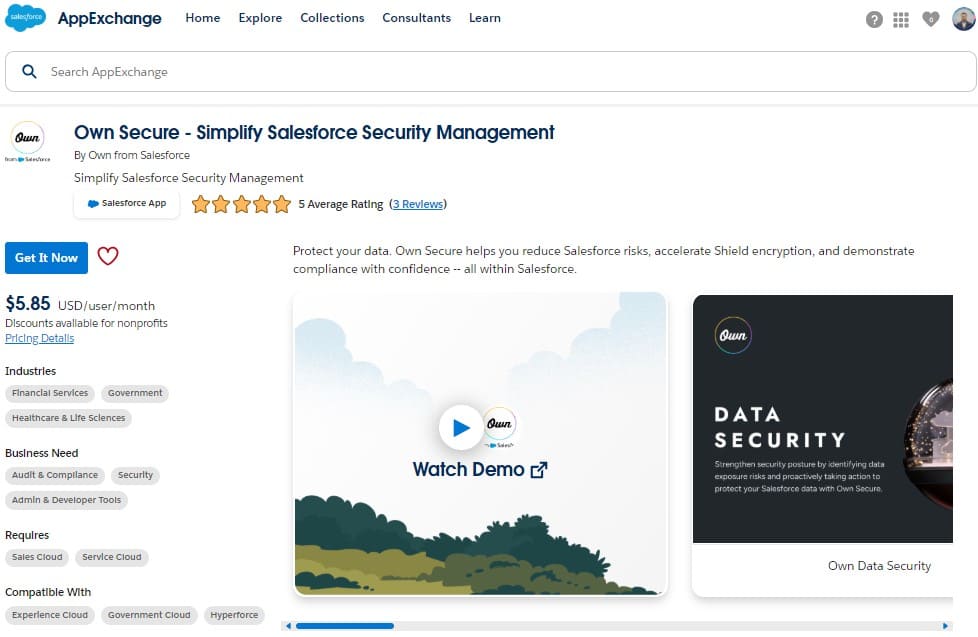Image resolution: width=978 pixels, height=637 pixels.
Task: Open the Collections menu
Action: click(x=332, y=18)
